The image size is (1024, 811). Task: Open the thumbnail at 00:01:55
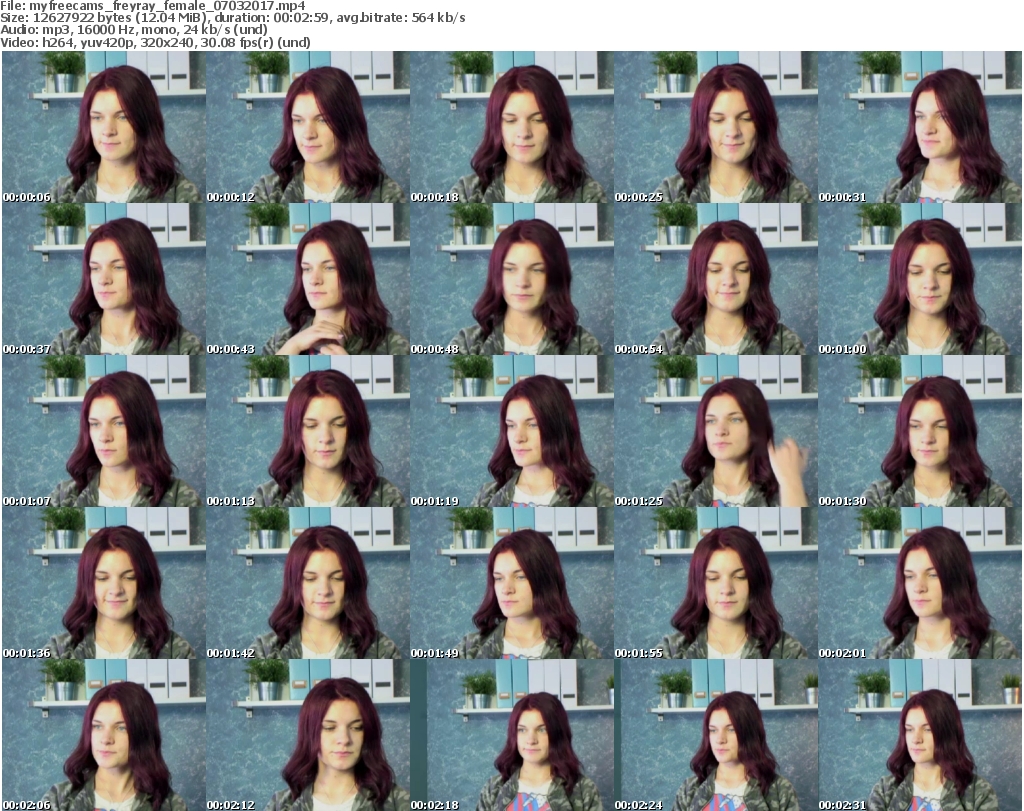716,583
